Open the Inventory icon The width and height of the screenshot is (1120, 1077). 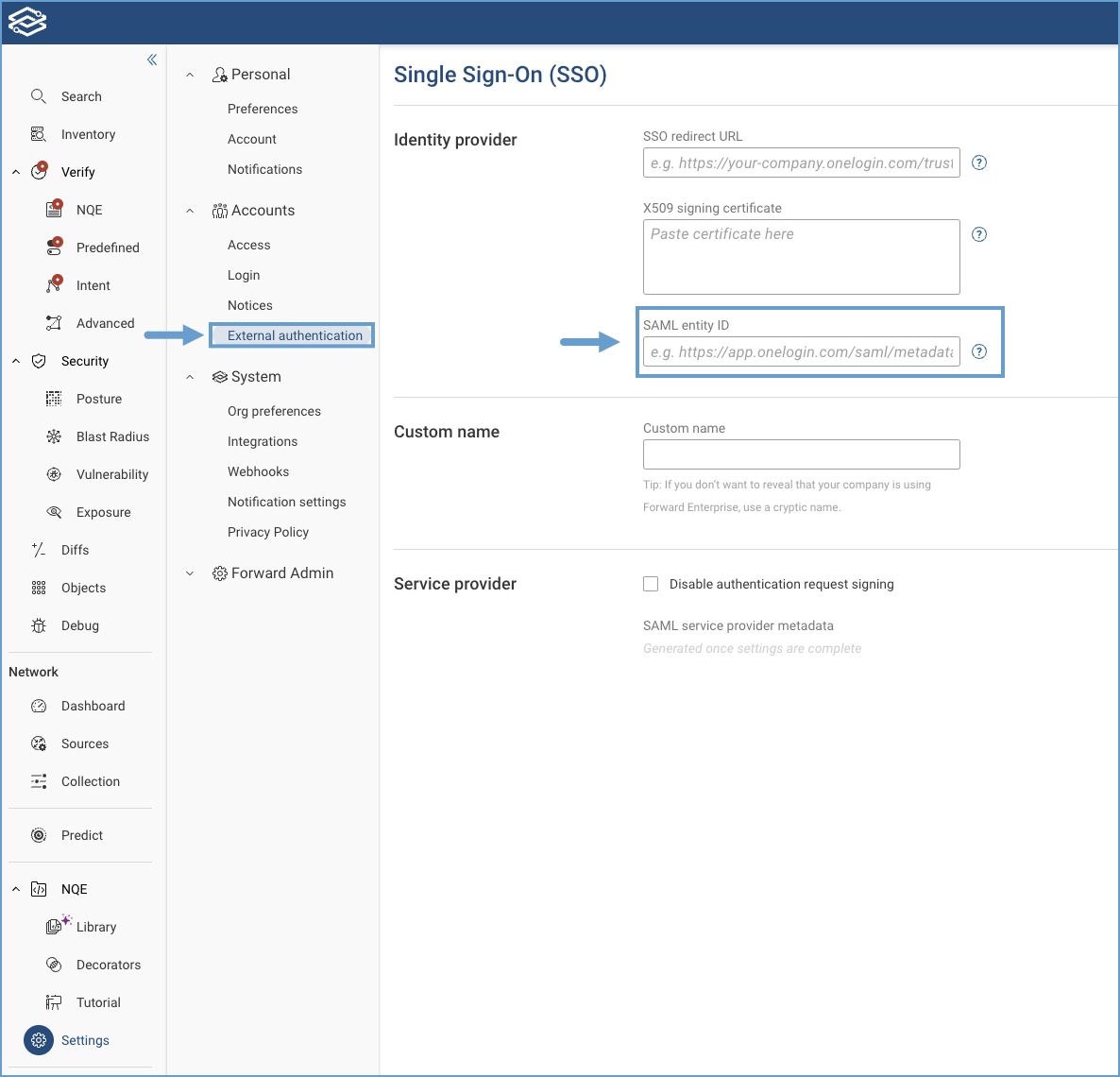(38, 133)
